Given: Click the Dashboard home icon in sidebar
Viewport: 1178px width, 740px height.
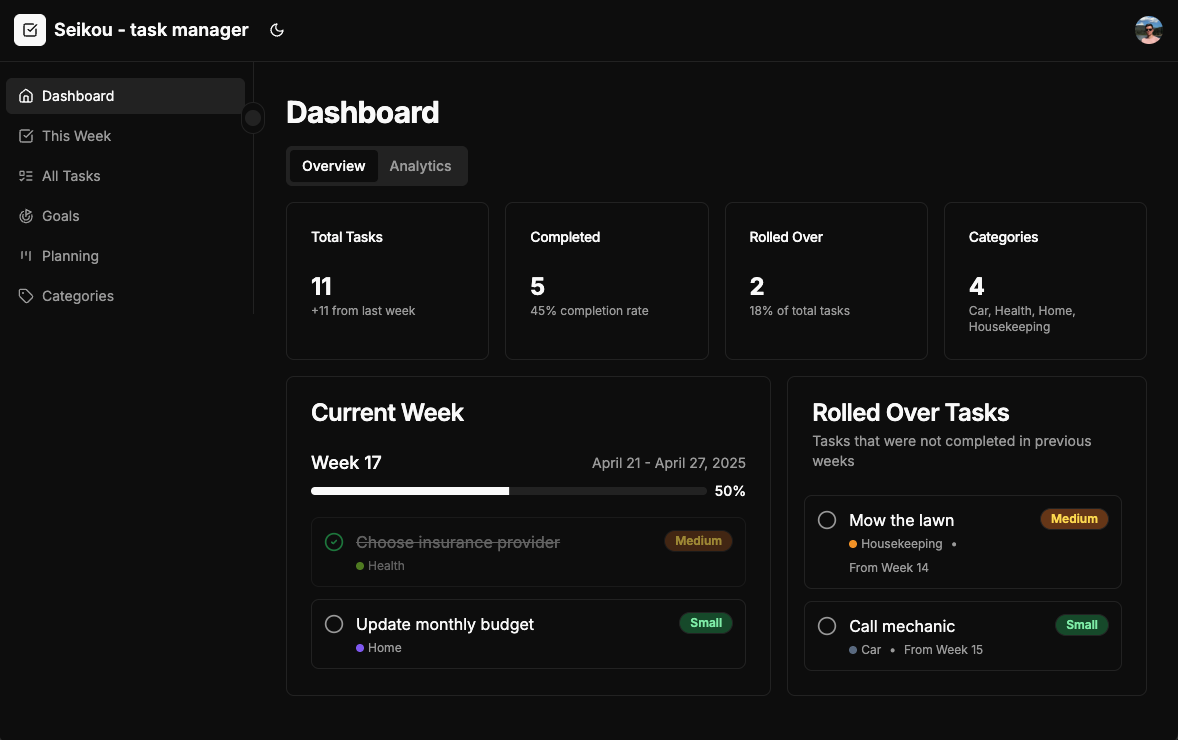Looking at the screenshot, I should click(26, 96).
